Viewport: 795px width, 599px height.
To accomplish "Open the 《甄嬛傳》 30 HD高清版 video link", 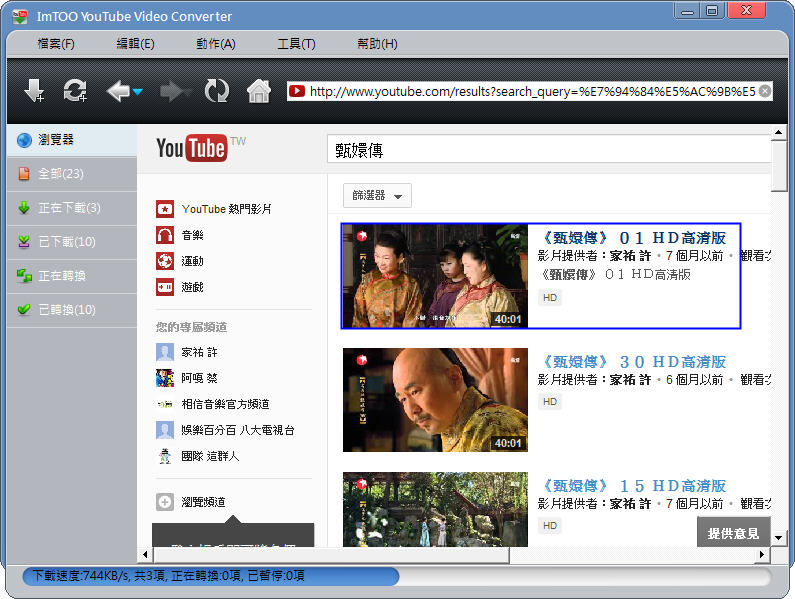I will (633, 362).
